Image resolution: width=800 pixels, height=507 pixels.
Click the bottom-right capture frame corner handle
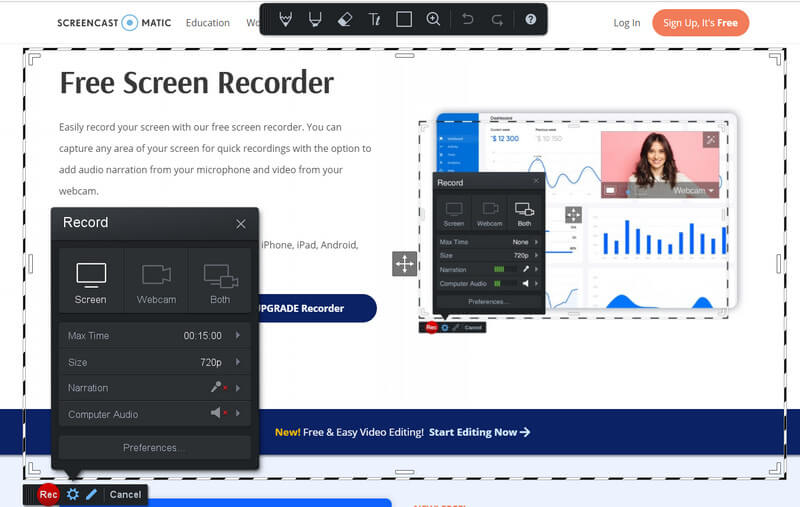pyautogui.click(x=774, y=468)
